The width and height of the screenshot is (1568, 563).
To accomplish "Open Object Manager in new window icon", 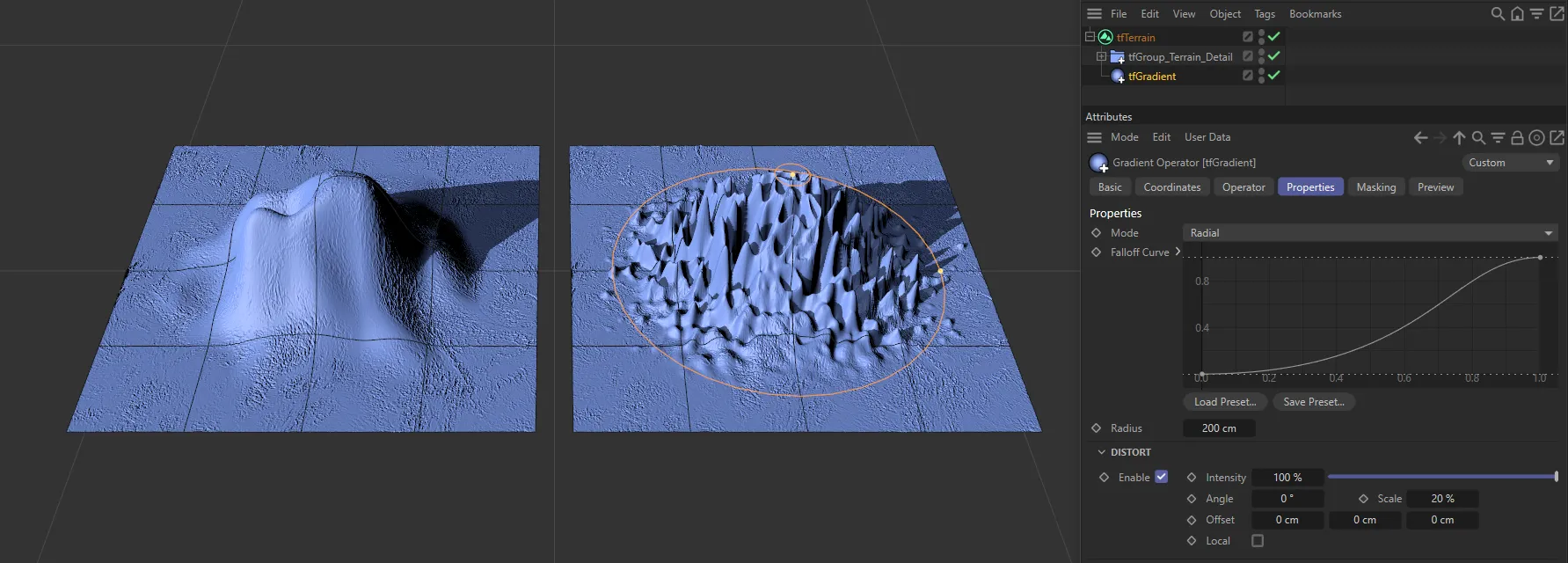I will pyautogui.click(x=1557, y=14).
